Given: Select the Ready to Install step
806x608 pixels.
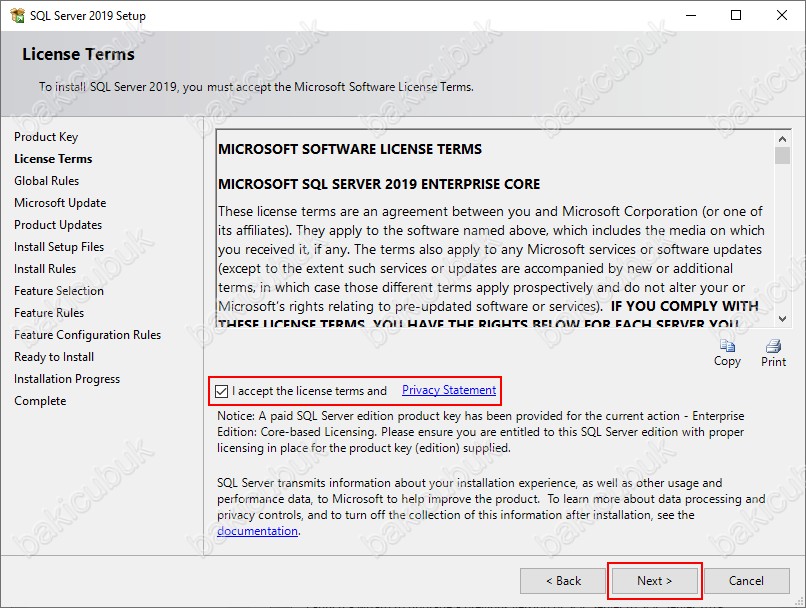Looking at the screenshot, I should tap(54, 357).
